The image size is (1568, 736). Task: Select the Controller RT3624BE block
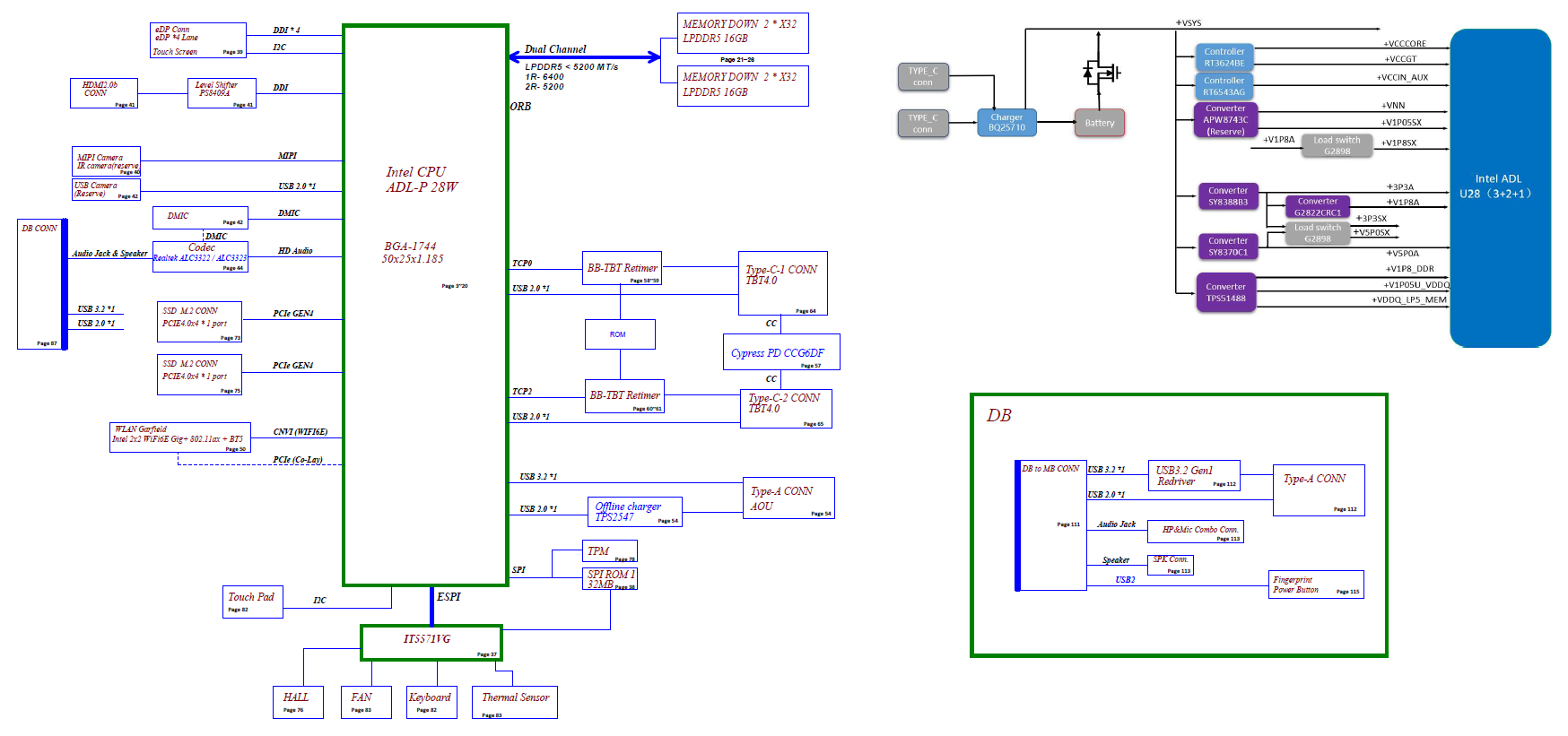(x=1224, y=57)
